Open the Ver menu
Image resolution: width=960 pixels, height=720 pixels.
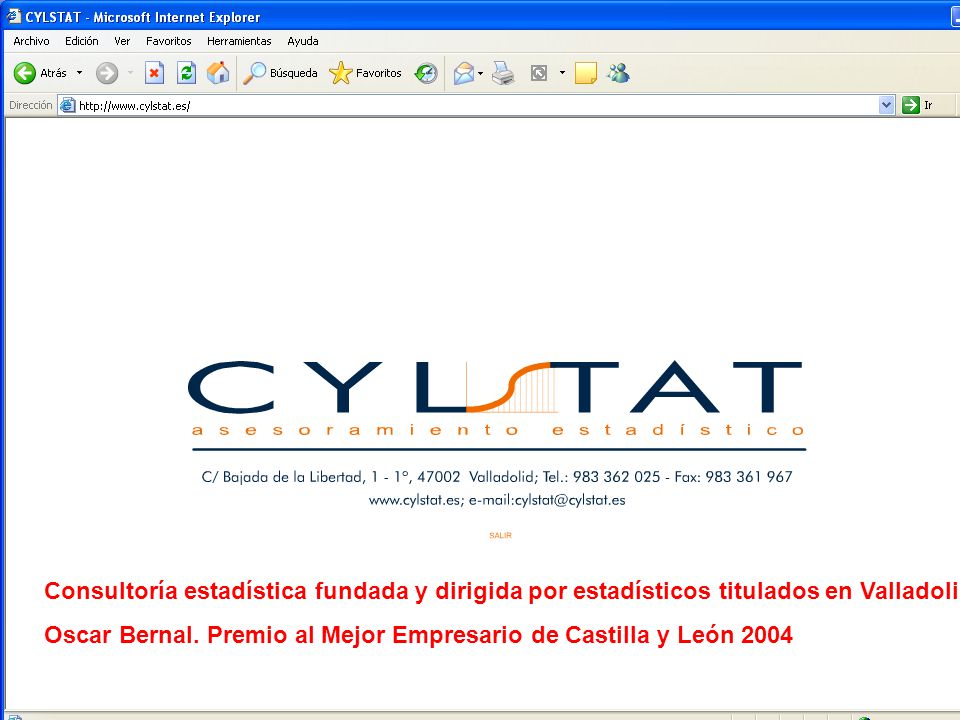tap(122, 41)
